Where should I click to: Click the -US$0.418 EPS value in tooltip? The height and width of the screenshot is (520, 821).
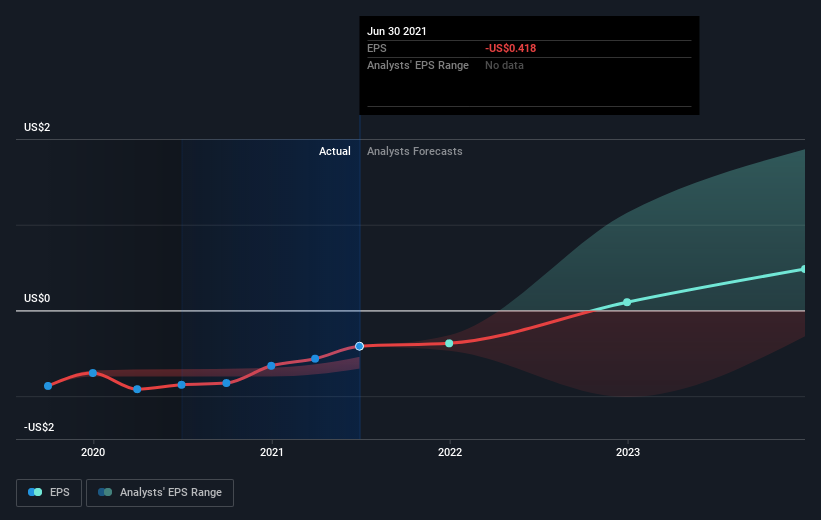pyautogui.click(x=511, y=48)
